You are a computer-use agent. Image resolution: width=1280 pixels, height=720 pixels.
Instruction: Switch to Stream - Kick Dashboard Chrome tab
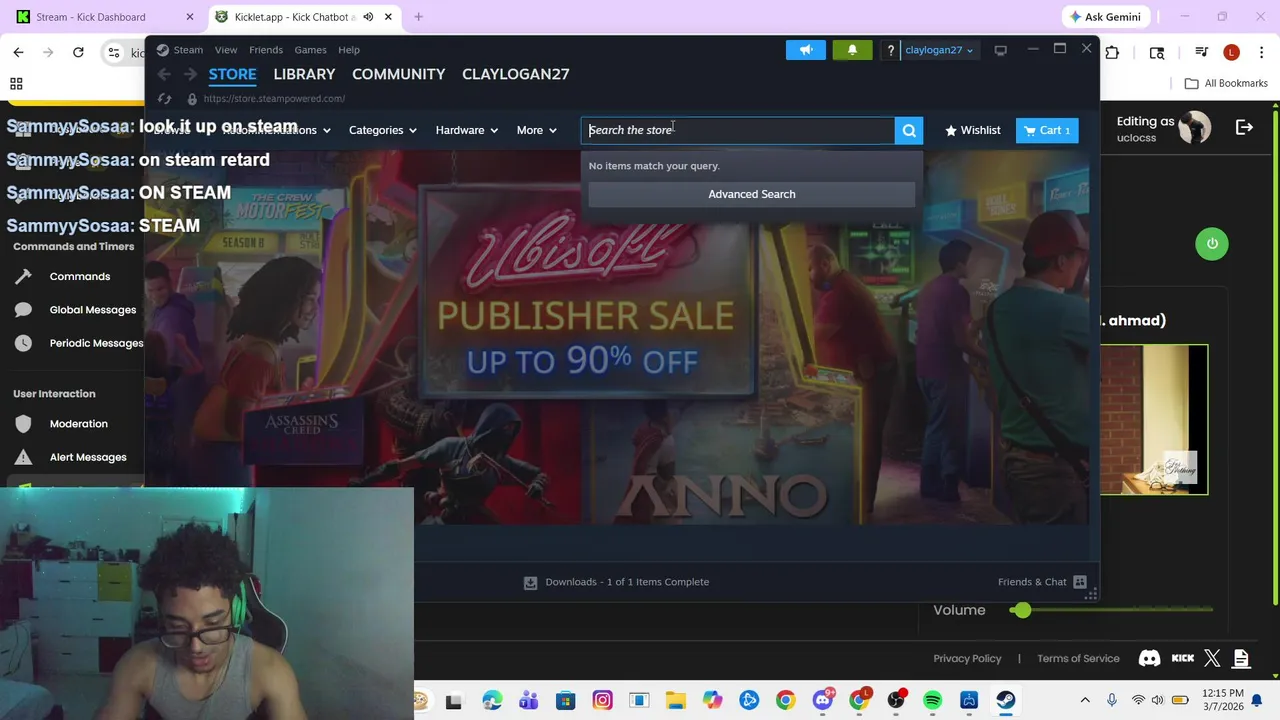102,17
